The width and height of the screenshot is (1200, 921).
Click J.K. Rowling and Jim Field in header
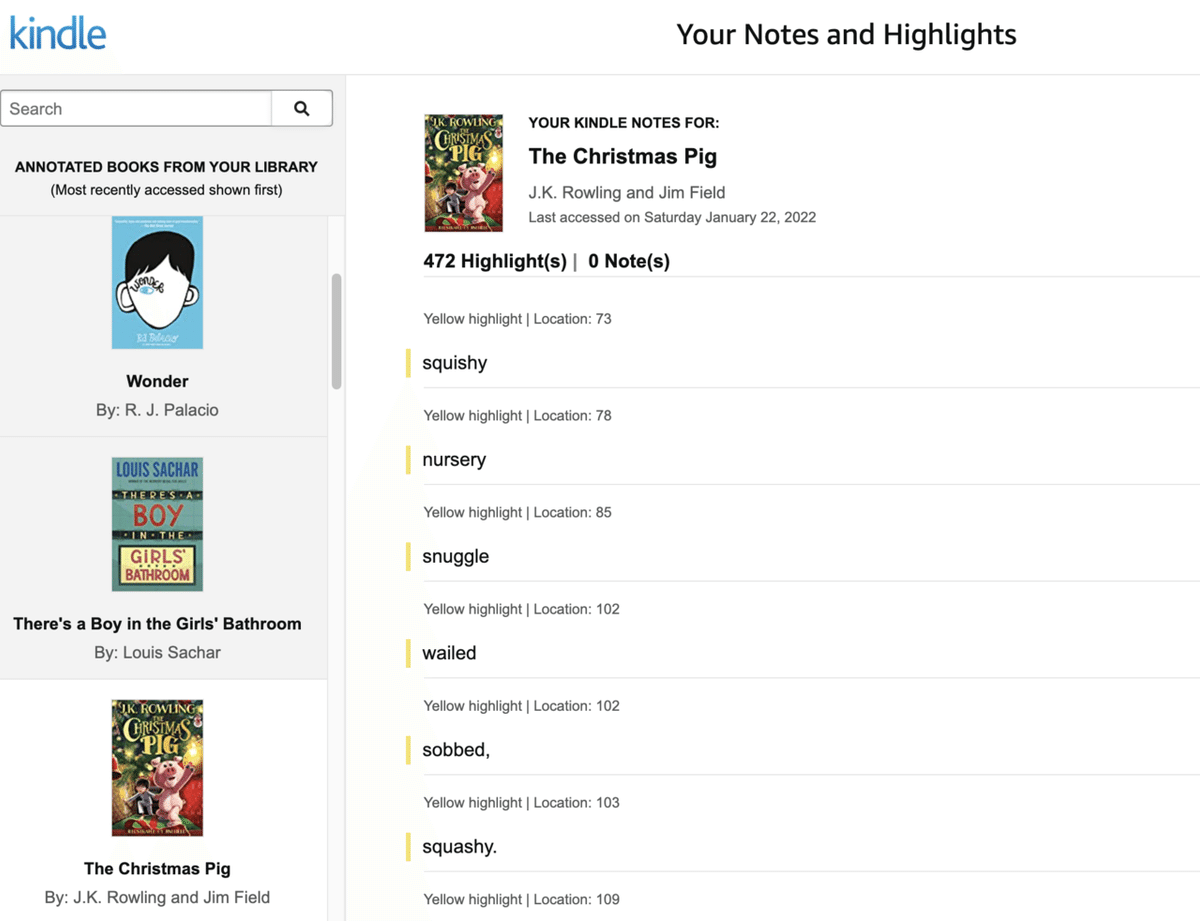click(627, 192)
